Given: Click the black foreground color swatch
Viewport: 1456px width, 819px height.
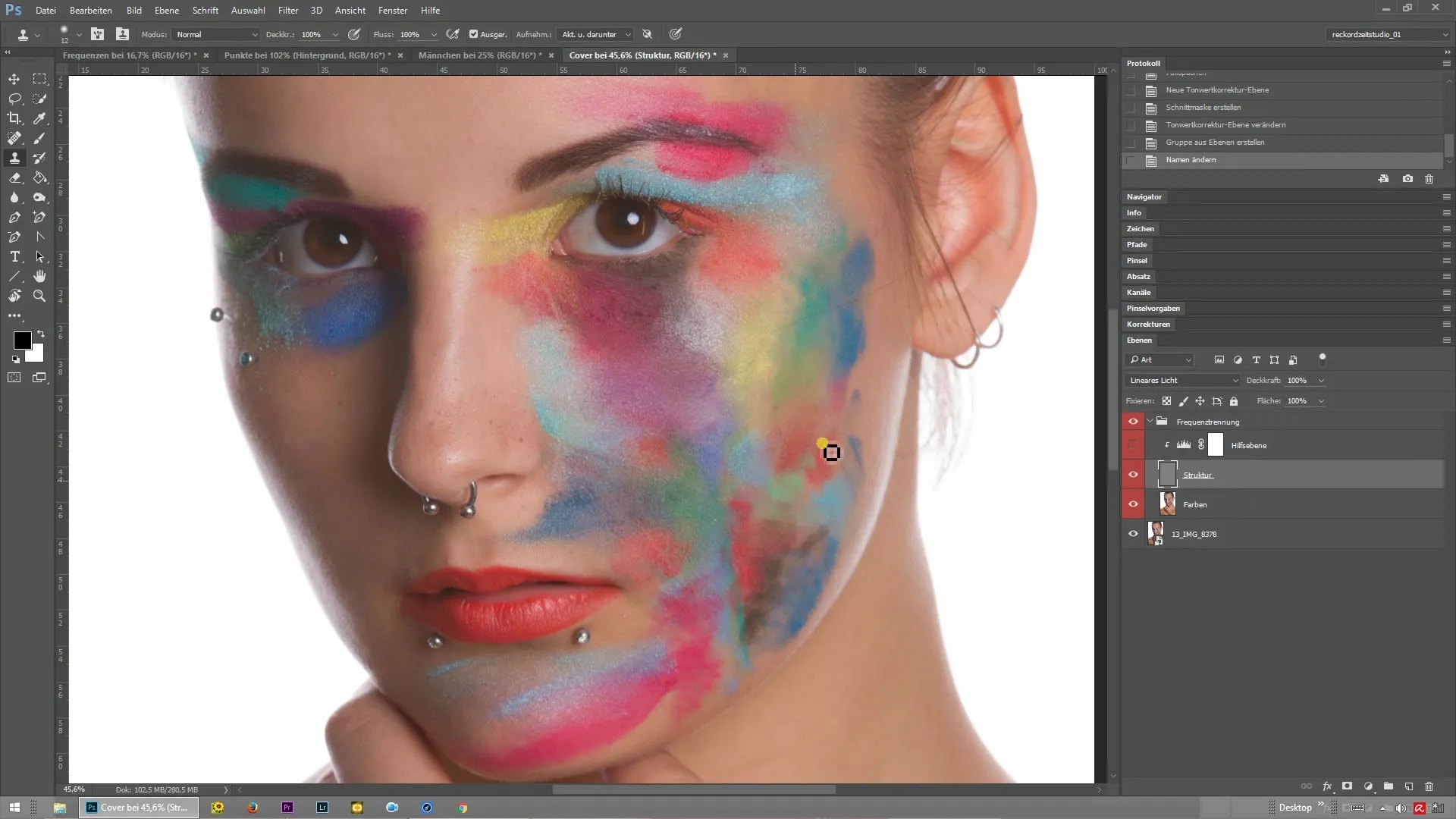Looking at the screenshot, I should click(21, 339).
